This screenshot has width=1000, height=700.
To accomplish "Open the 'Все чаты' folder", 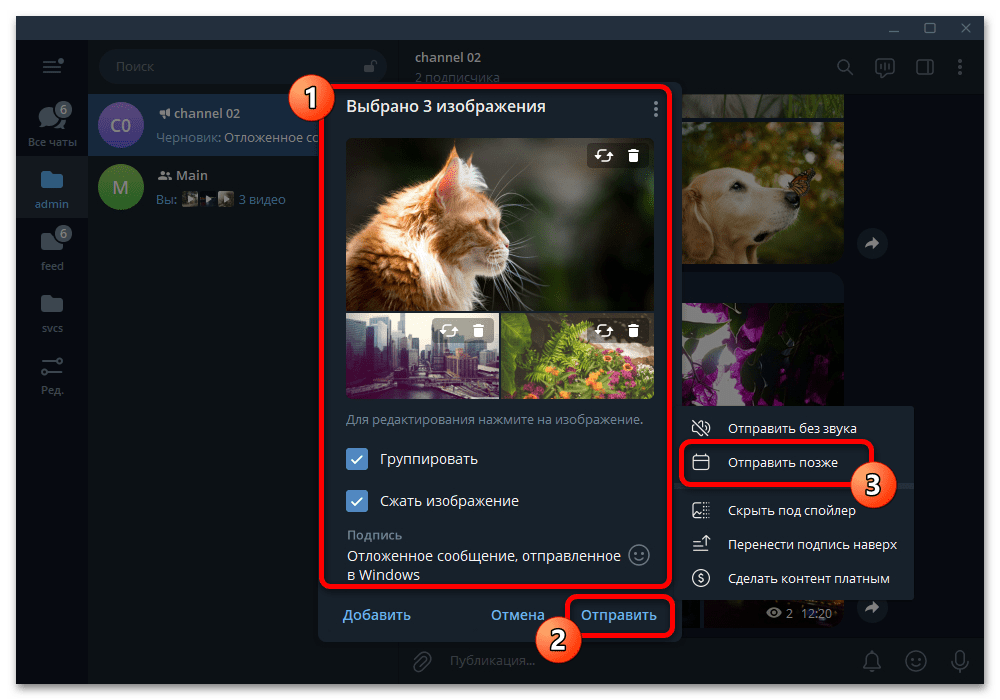I will click(x=52, y=124).
